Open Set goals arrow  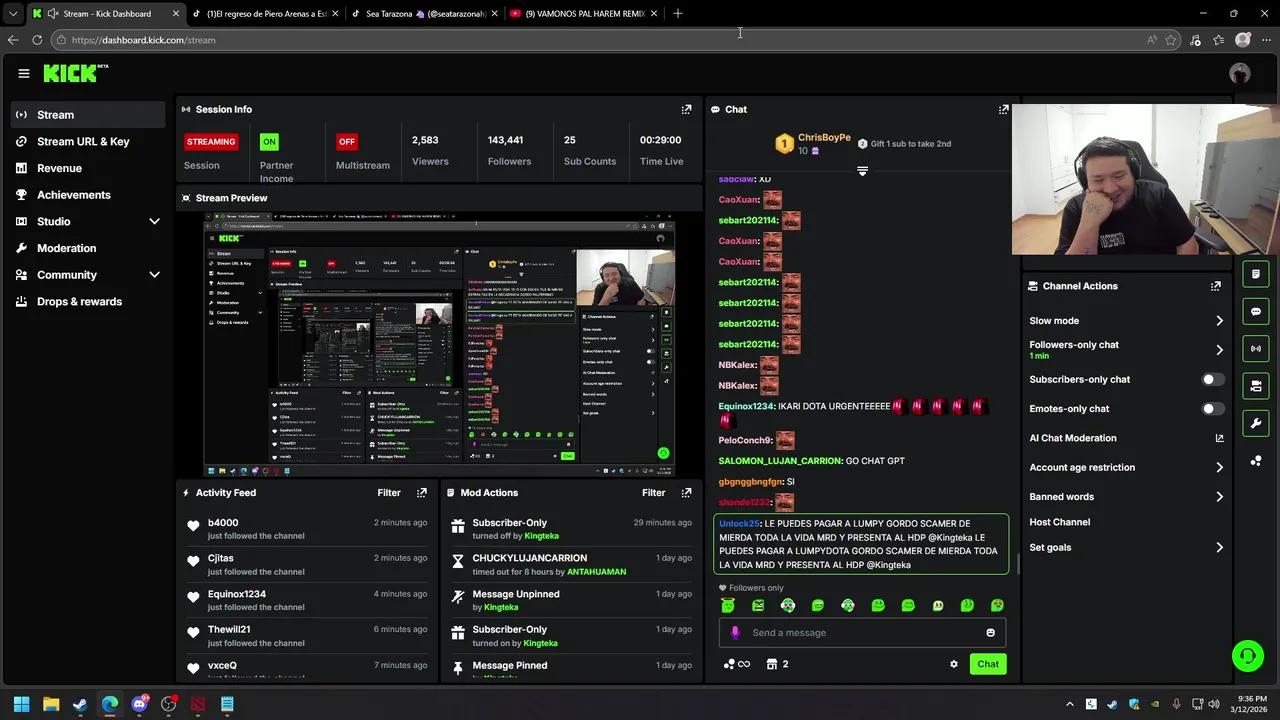(1219, 547)
